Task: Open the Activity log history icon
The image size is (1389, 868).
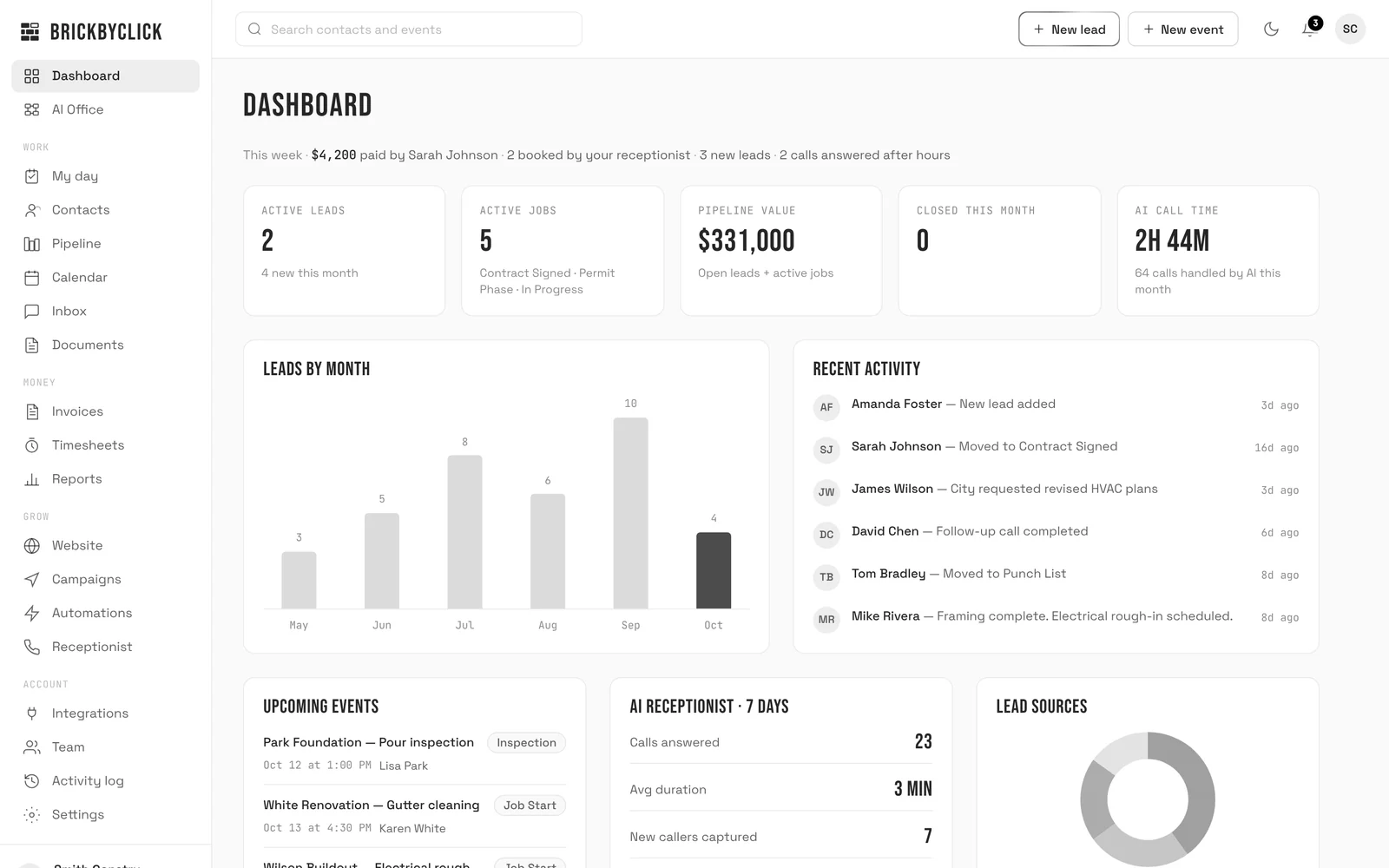Action: tap(32, 781)
